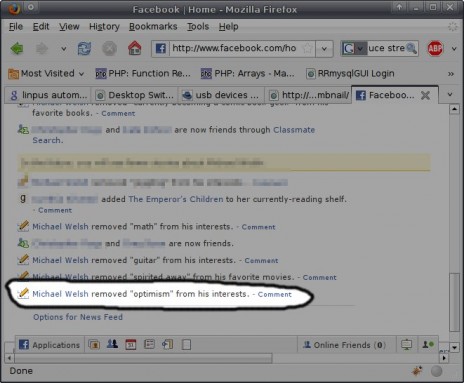The width and height of the screenshot is (464, 383).
Task: Open the Classmate Search link
Action: pos(294,130)
